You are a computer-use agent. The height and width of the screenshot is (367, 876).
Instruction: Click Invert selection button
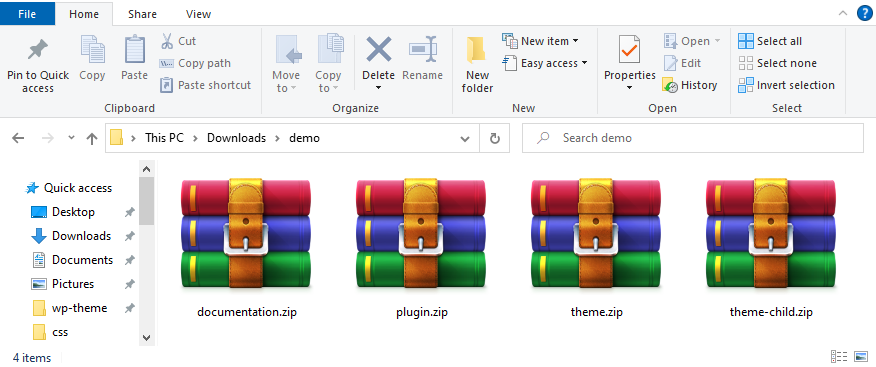(786, 85)
